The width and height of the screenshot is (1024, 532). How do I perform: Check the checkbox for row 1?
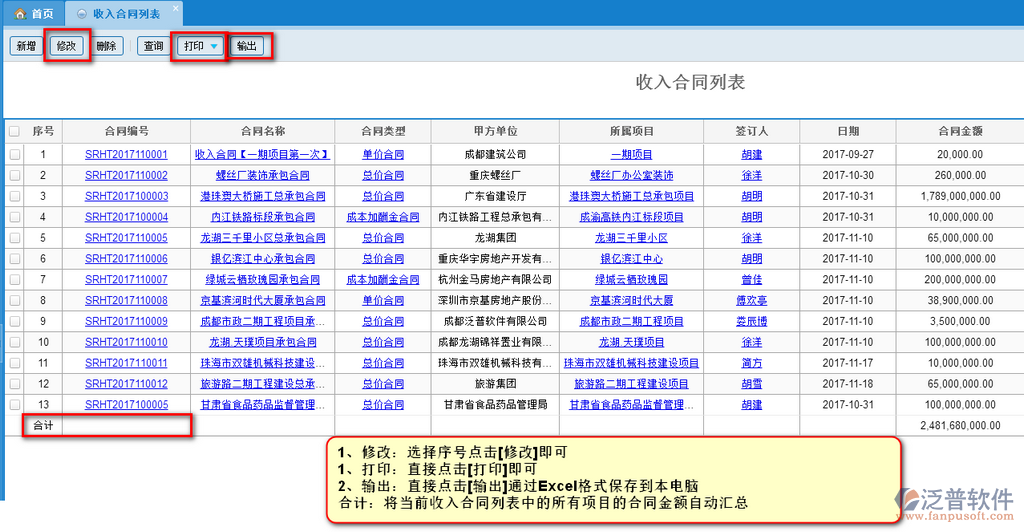14,155
